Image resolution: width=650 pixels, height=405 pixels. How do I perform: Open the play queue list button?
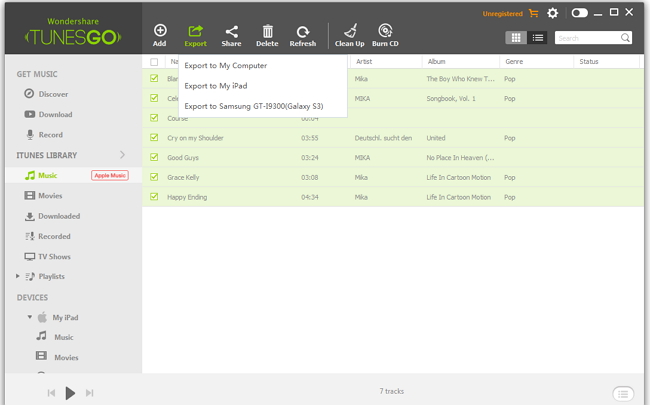coord(623,393)
